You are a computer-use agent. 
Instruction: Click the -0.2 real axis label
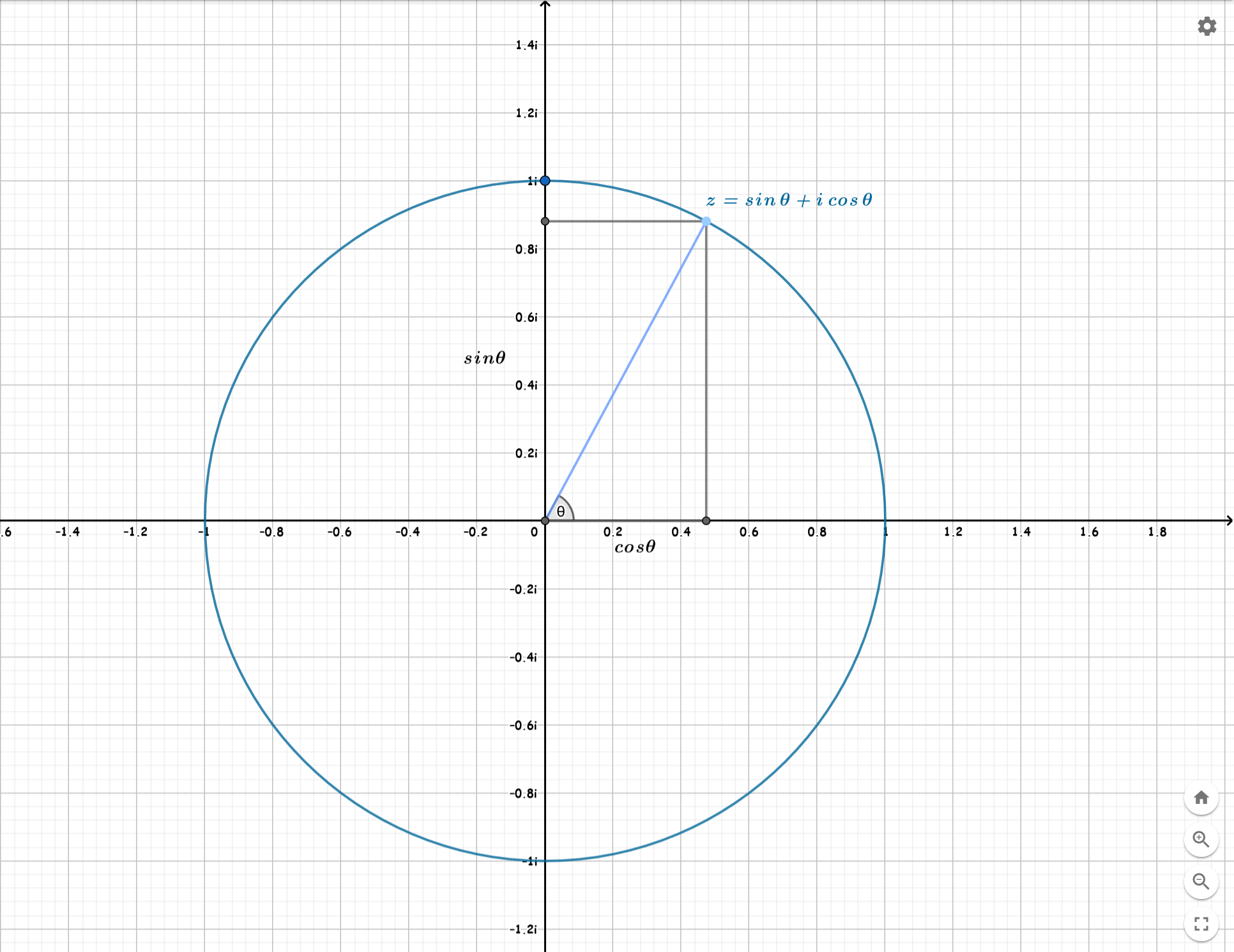475,532
